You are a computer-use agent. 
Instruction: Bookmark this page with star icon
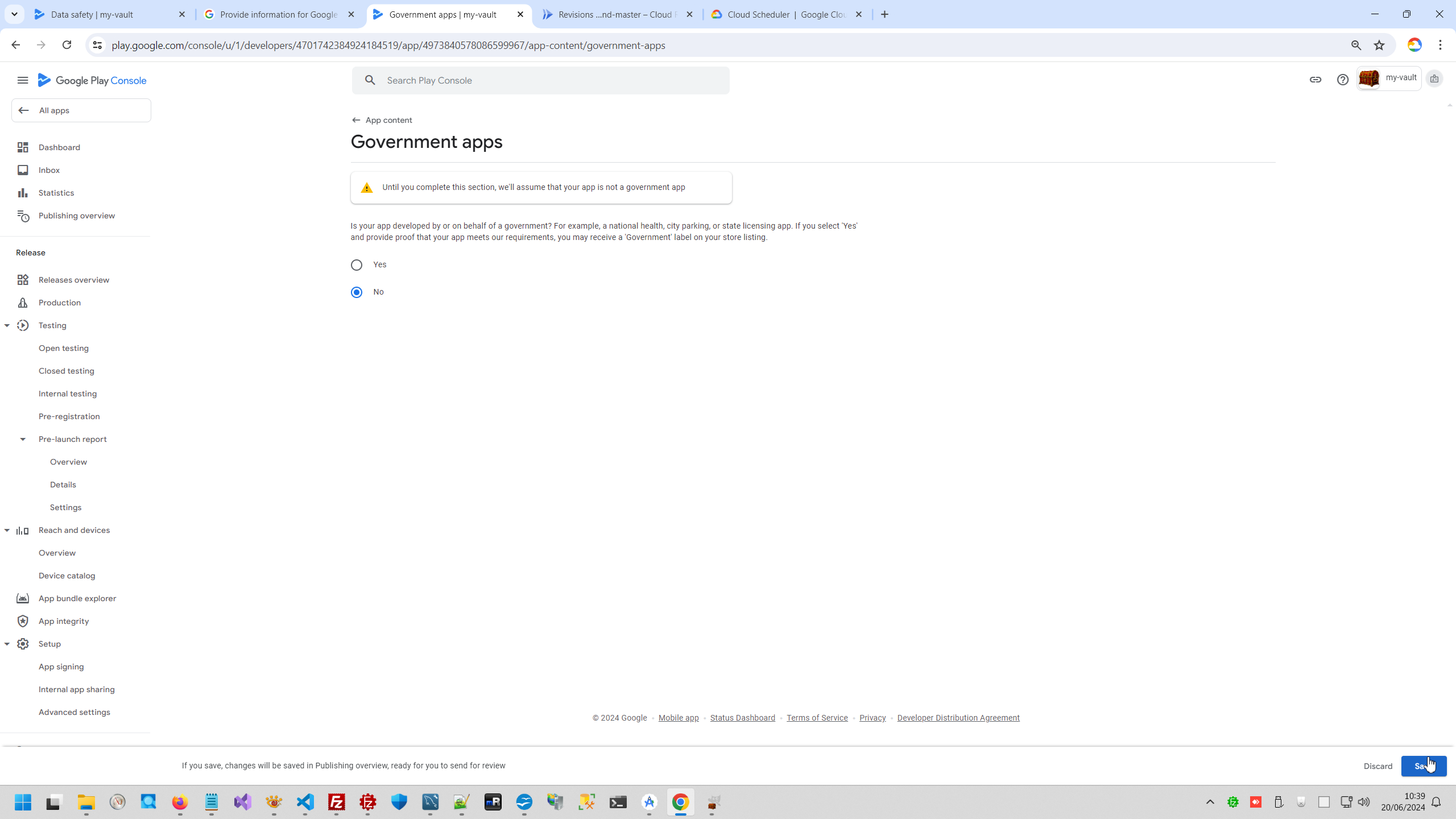coord(1379,45)
